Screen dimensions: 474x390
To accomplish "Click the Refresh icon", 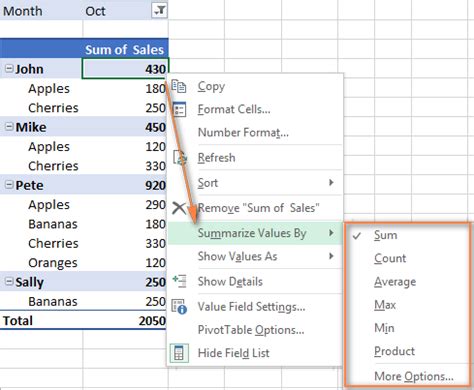I will point(180,157).
